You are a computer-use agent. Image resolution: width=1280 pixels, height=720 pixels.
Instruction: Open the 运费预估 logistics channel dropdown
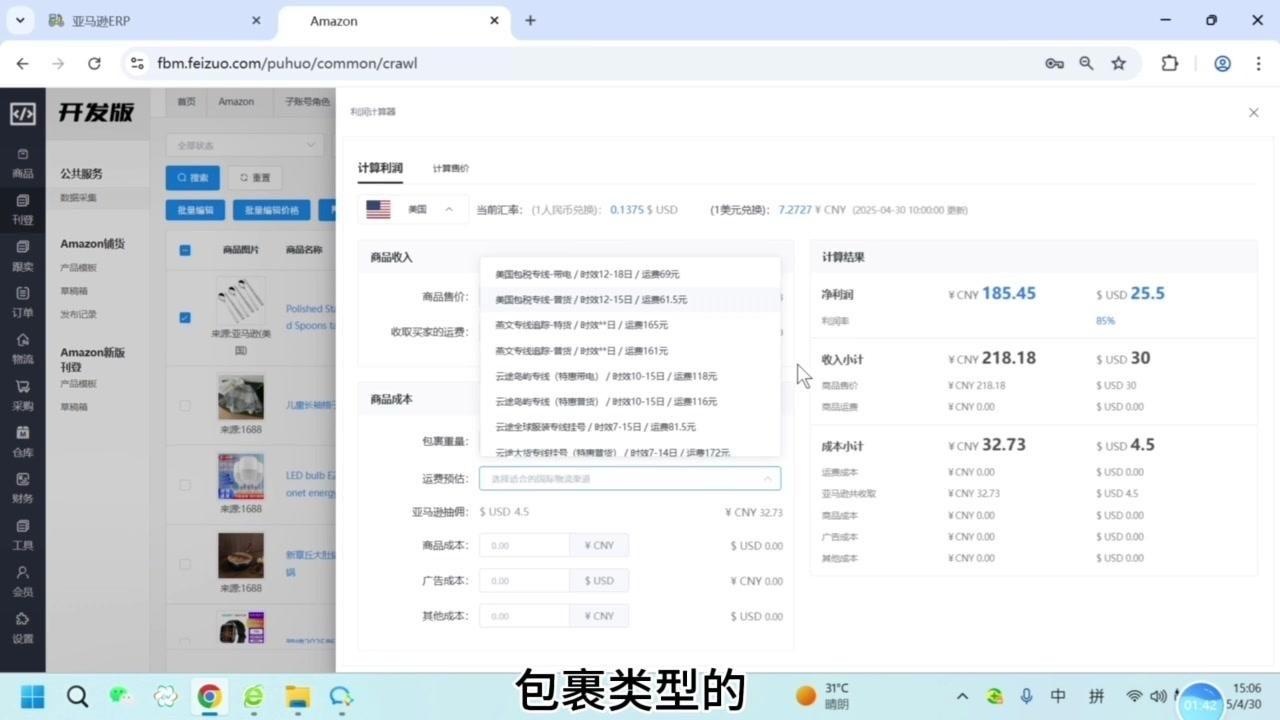pos(630,479)
